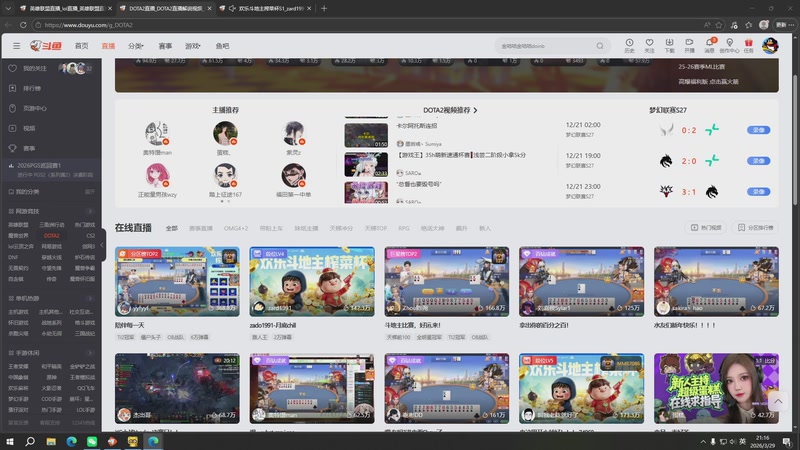This screenshot has width=800, height=450.
Task: Select the 全部 live filter tab
Action: [x=171, y=229]
